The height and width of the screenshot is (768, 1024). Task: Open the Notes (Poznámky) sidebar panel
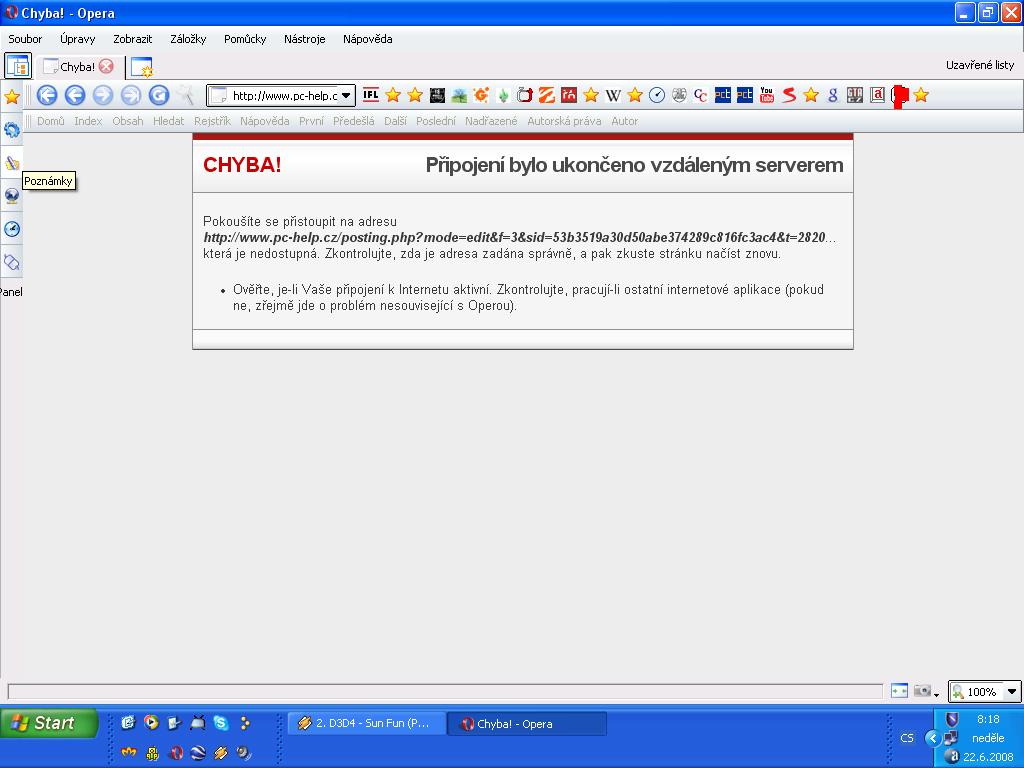[x=12, y=162]
